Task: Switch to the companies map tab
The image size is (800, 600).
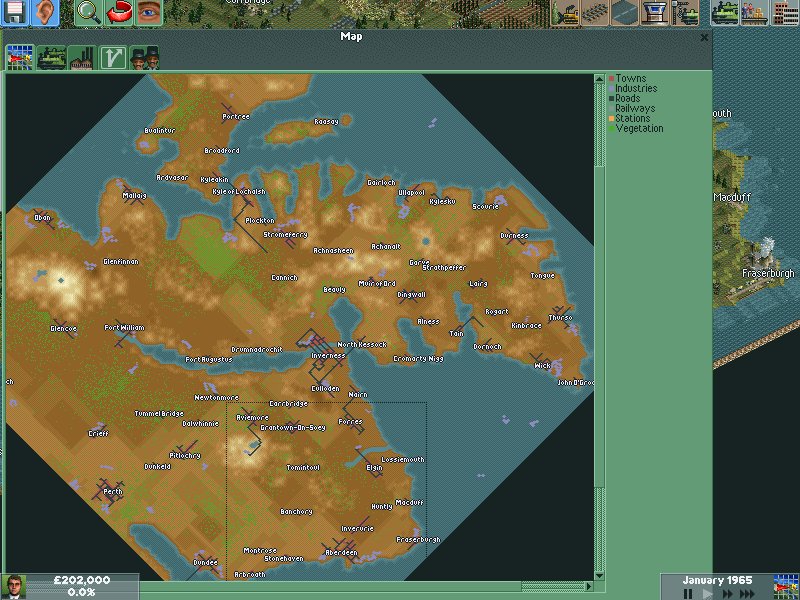Action: 144,58
